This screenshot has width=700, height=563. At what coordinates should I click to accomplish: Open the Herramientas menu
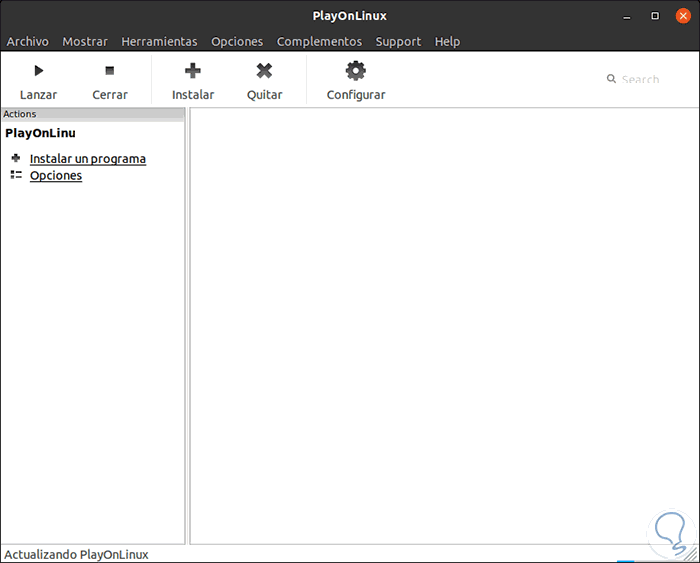pyautogui.click(x=159, y=42)
